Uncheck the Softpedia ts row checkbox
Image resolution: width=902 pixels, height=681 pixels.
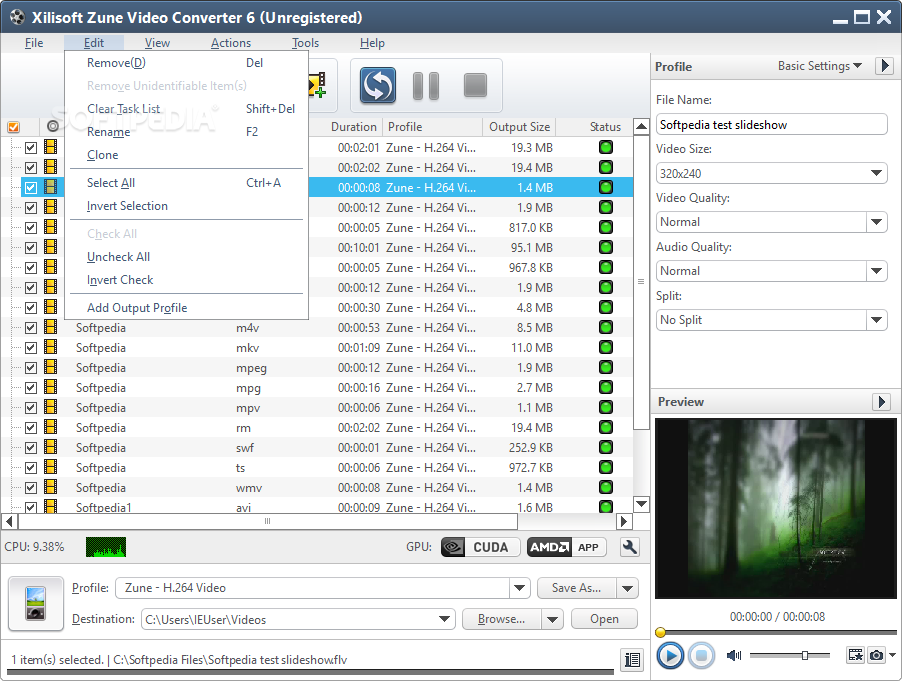click(x=31, y=468)
